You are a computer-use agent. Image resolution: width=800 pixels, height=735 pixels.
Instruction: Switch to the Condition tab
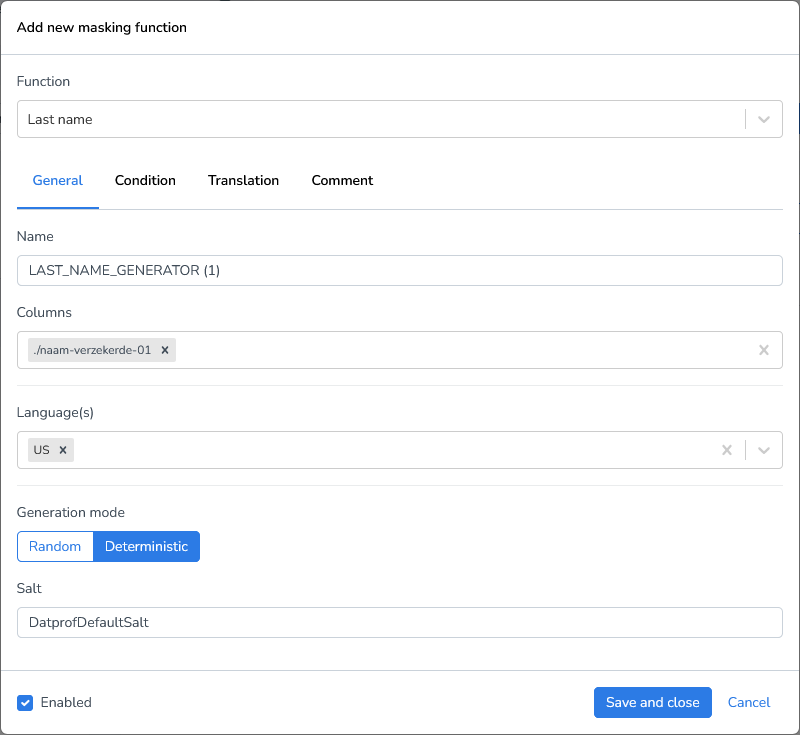(145, 181)
